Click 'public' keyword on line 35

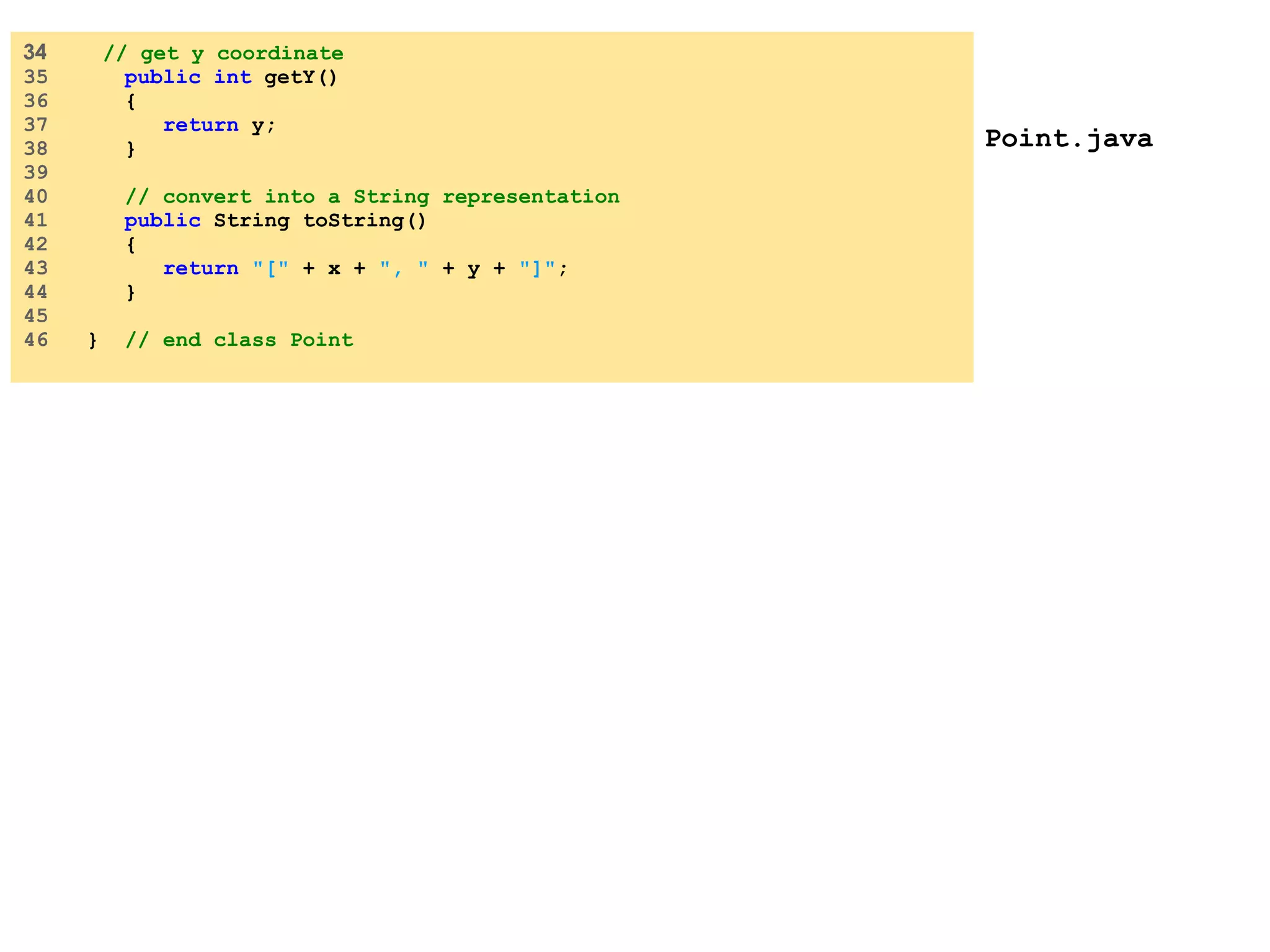162,77
